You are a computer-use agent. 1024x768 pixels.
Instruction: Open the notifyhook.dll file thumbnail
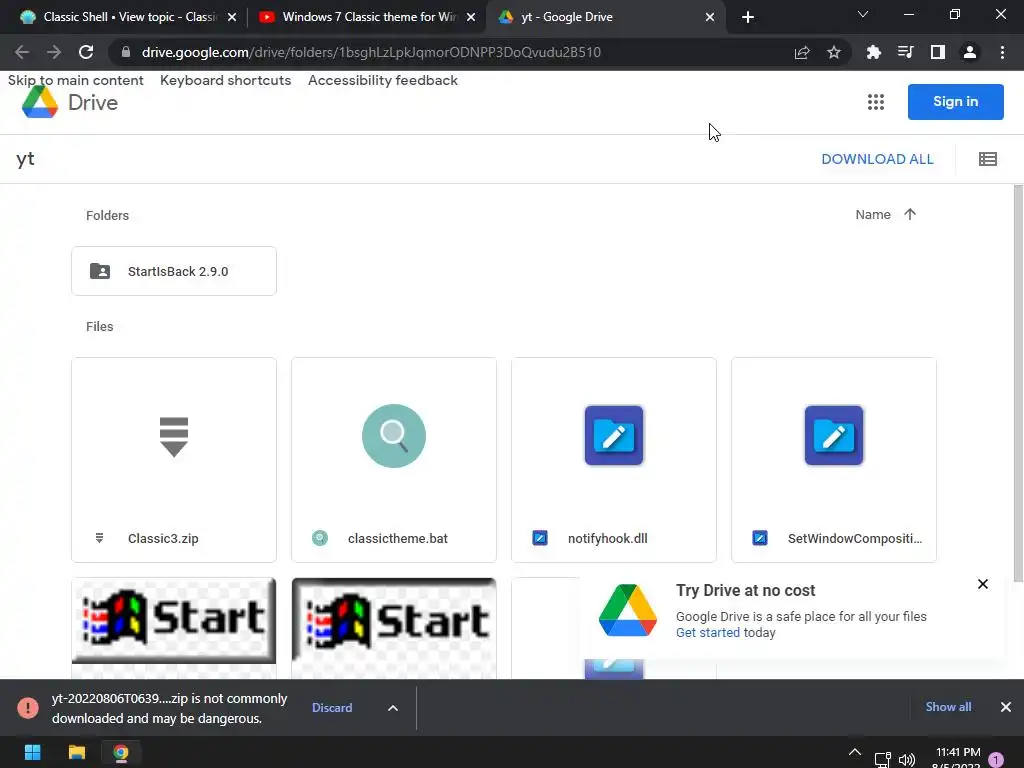click(x=614, y=436)
